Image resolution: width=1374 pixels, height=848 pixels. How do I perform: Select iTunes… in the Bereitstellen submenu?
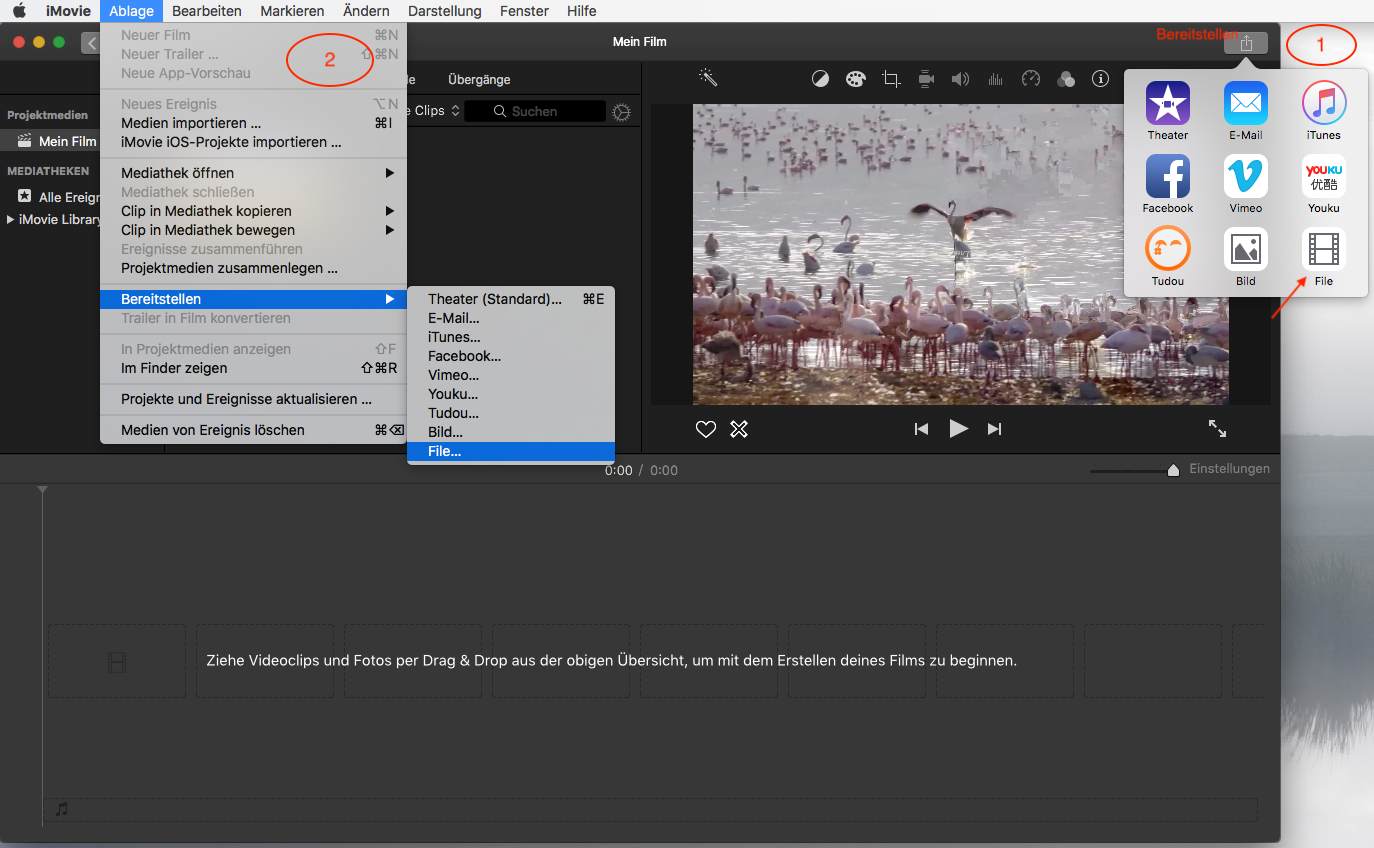tap(511, 337)
